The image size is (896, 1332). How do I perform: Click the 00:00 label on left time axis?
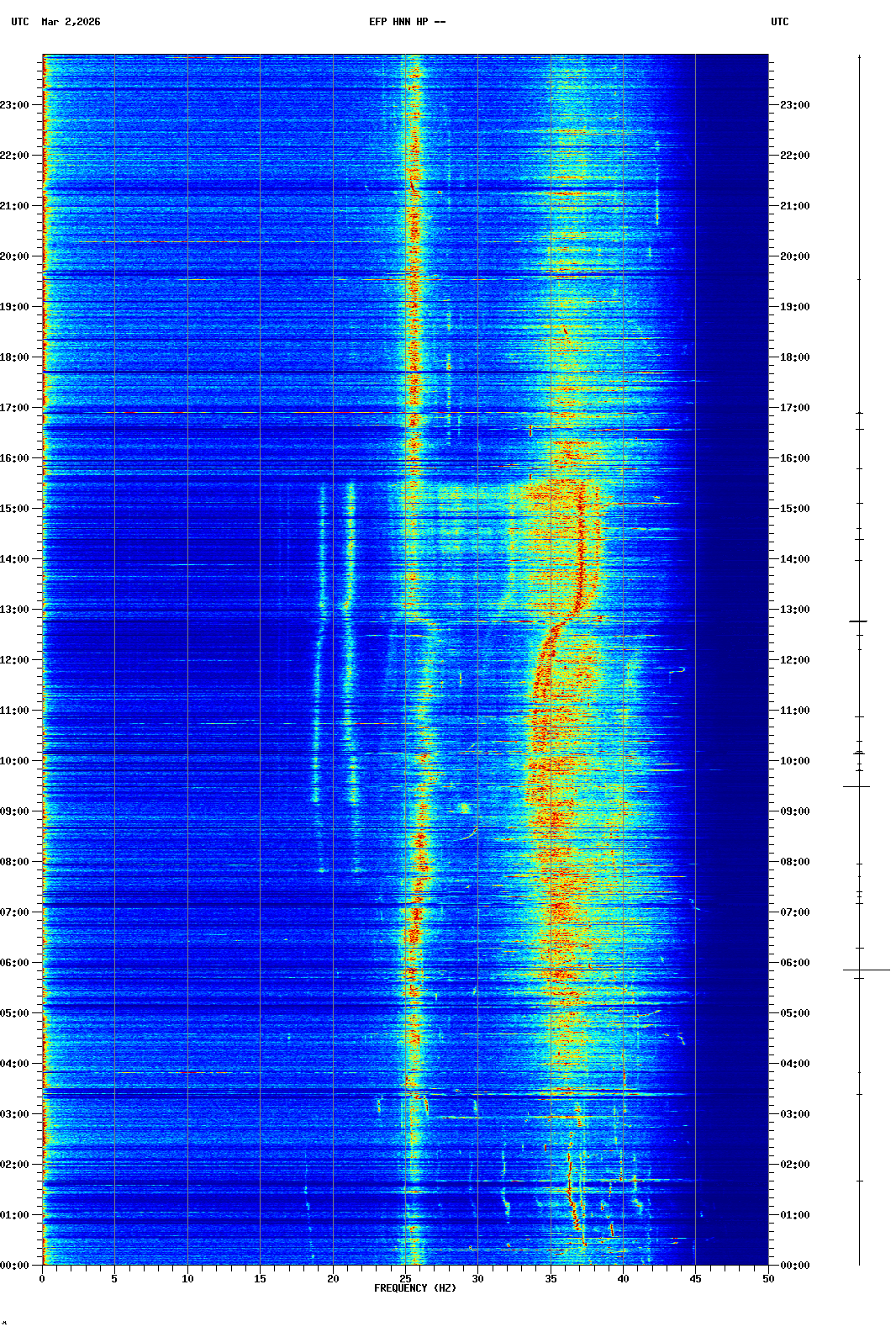pos(14,1266)
